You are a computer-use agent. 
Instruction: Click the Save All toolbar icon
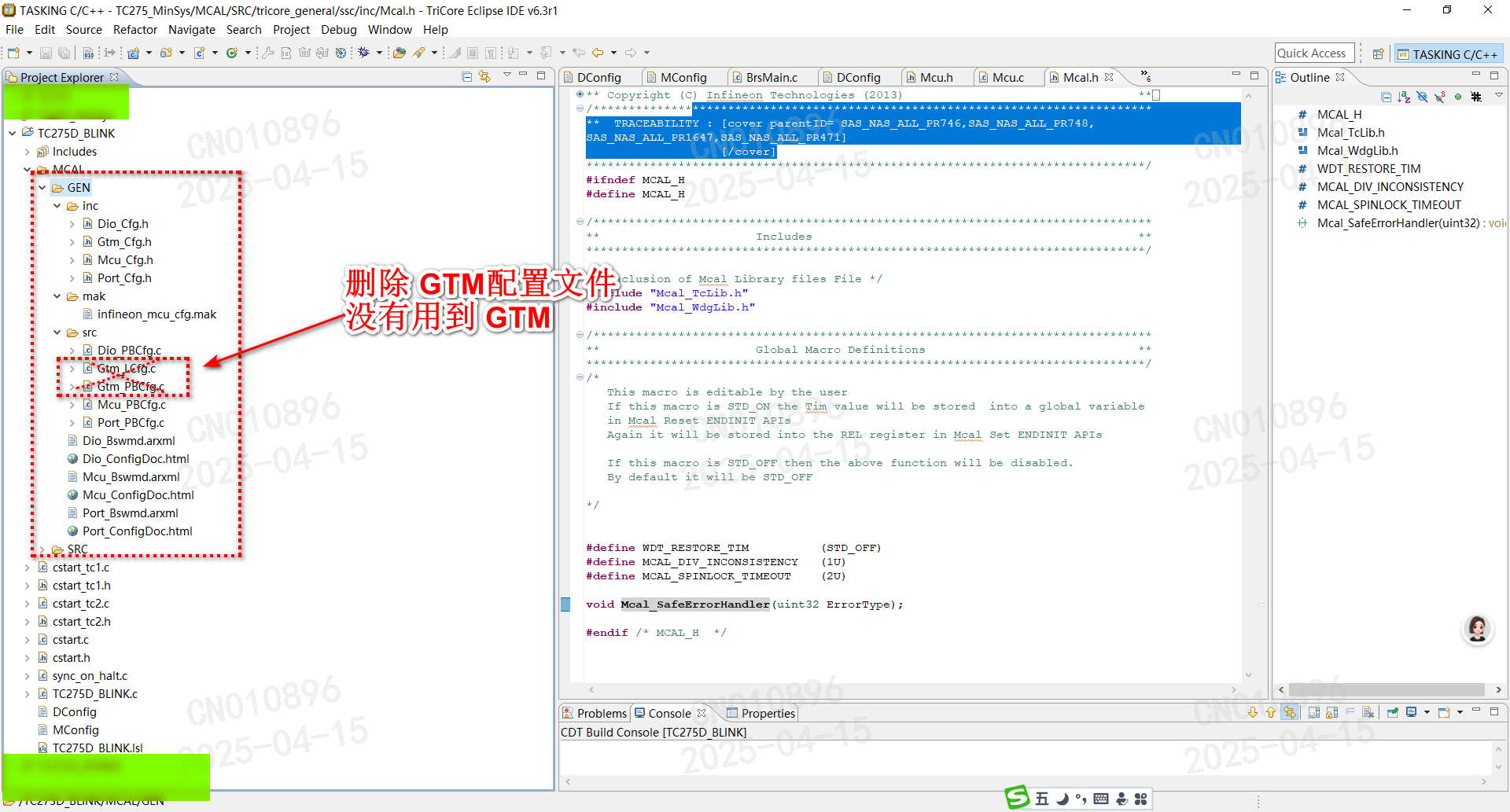point(64,53)
